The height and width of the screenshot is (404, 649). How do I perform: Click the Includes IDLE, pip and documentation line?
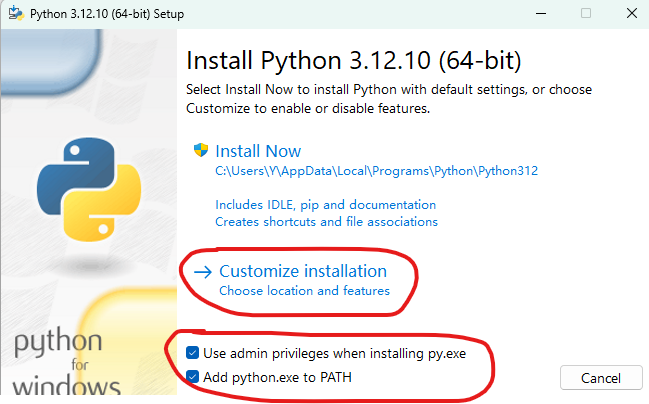(325, 204)
